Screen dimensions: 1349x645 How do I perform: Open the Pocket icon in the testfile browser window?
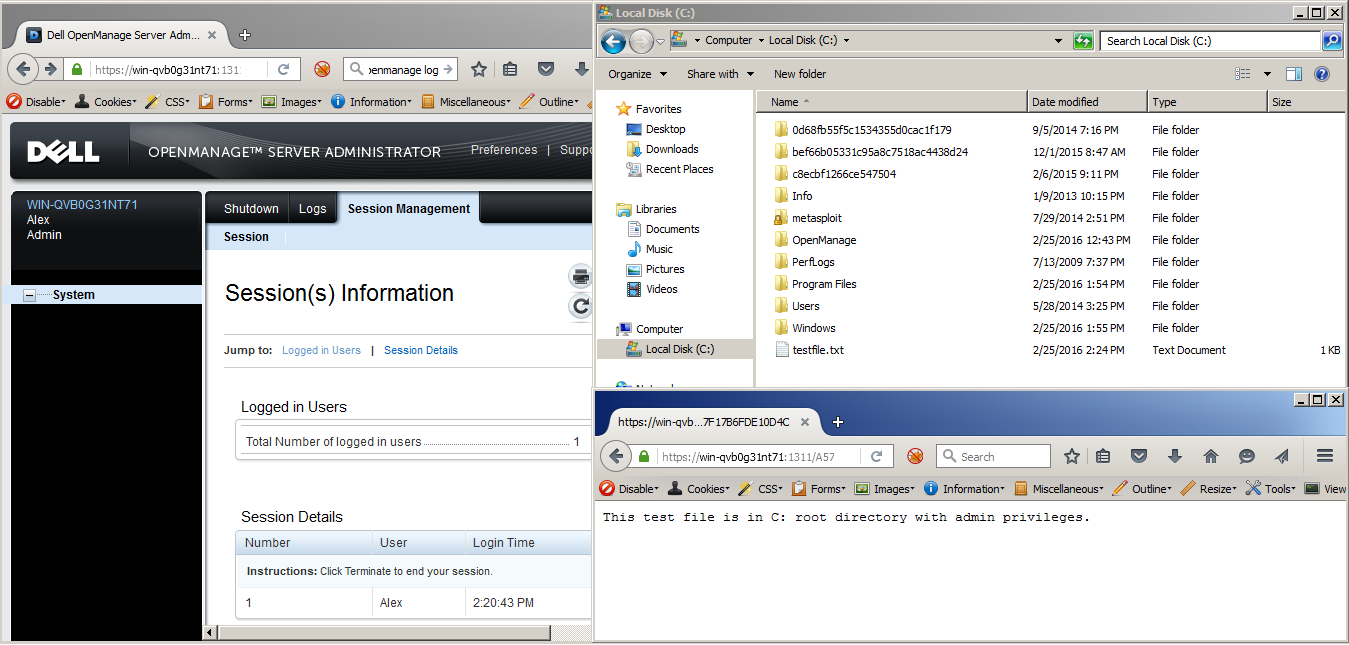1139,456
